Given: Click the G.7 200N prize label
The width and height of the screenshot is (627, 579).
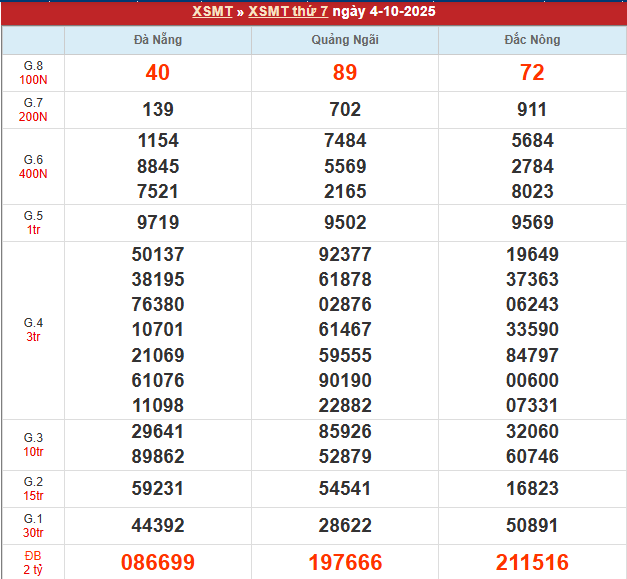Looking at the screenshot, I should [x=33, y=110].
